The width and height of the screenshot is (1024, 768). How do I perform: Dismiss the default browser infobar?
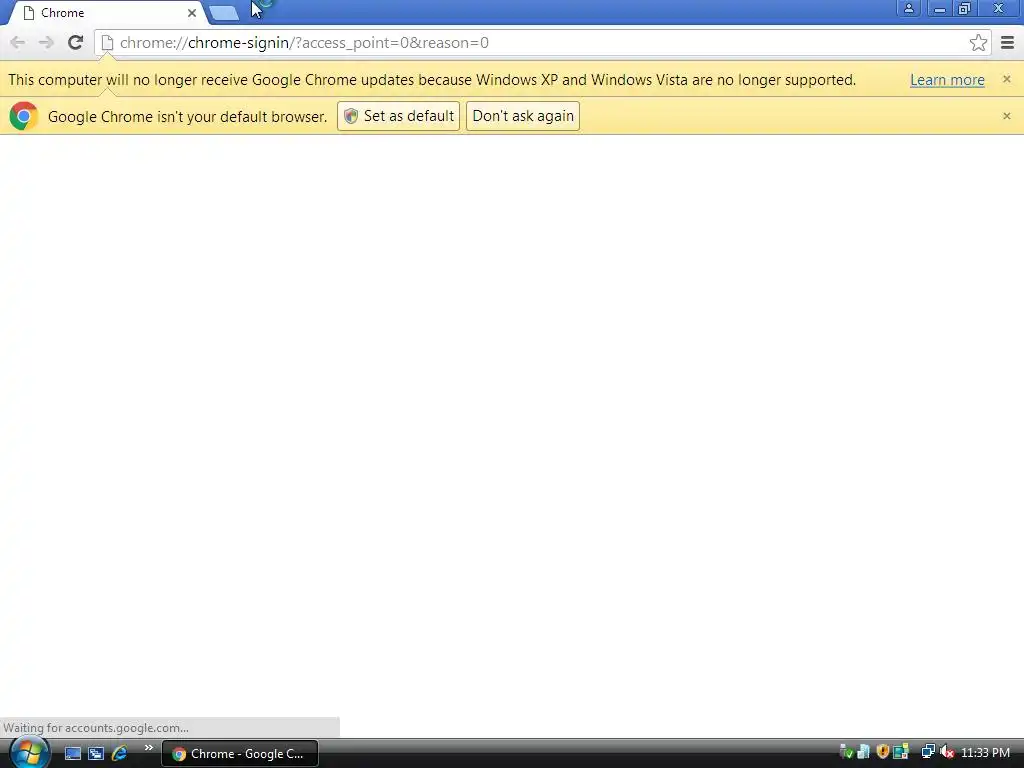pyautogui.click(x=1006, y=116)
